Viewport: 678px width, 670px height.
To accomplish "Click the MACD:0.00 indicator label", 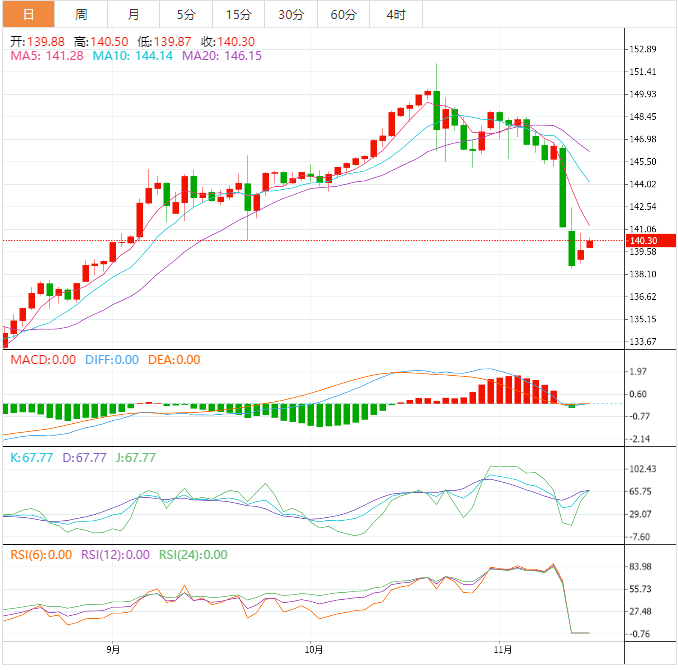I will [43, 360].
